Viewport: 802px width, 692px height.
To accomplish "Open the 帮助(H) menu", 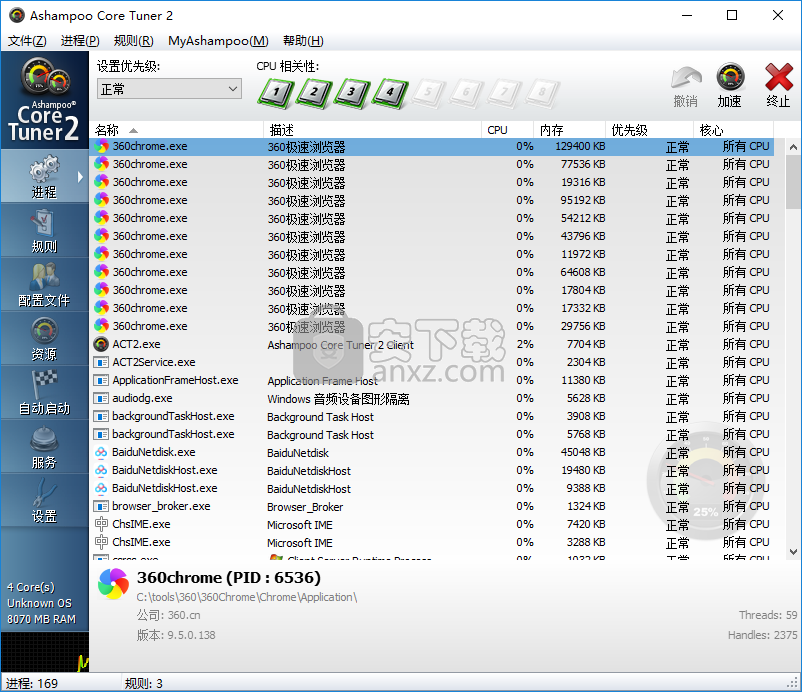I will [303, 41].
